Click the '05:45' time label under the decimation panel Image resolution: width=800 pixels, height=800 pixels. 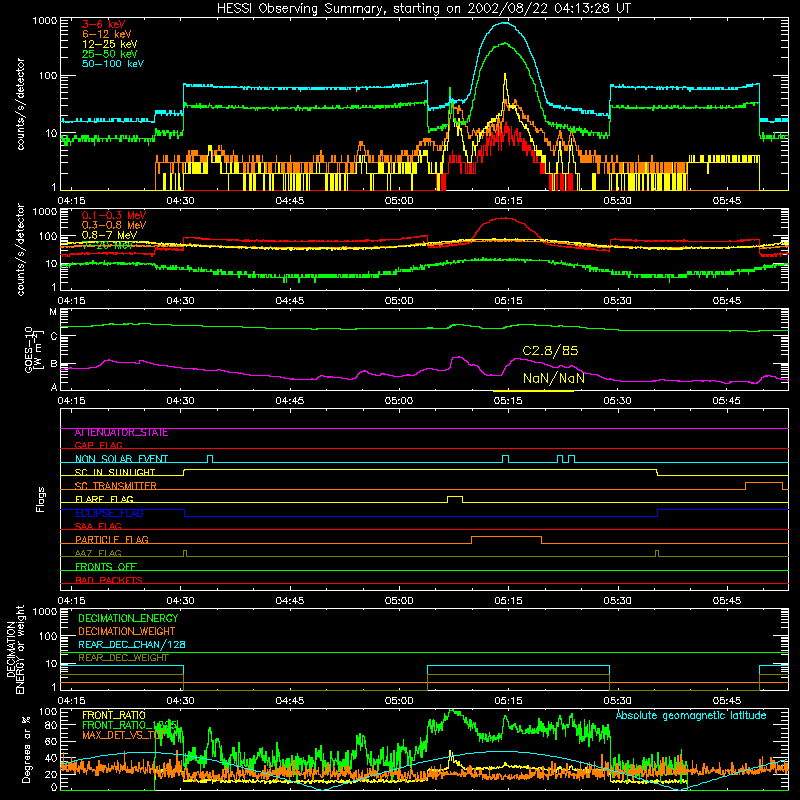coord(726,701)
